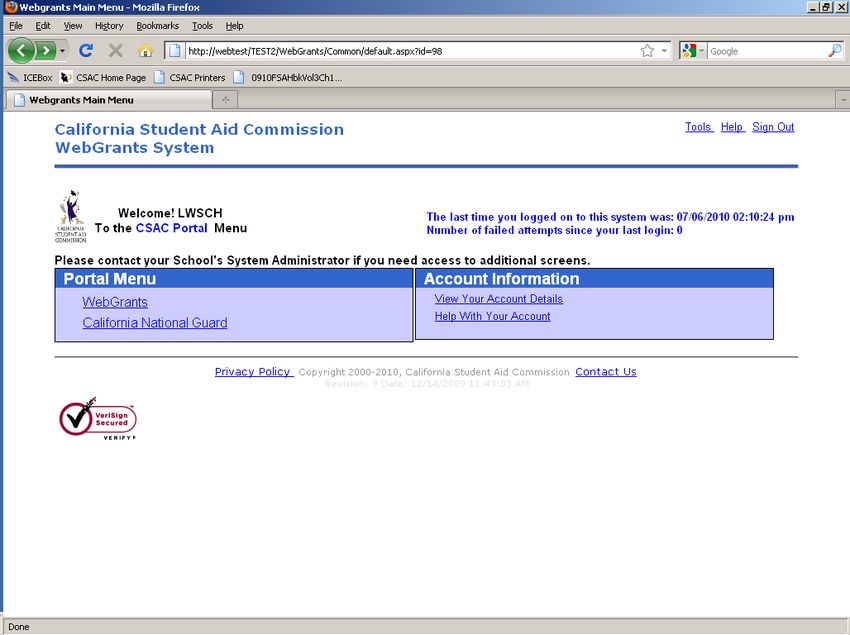Reload the page with the refresh icon

(86, 51)
